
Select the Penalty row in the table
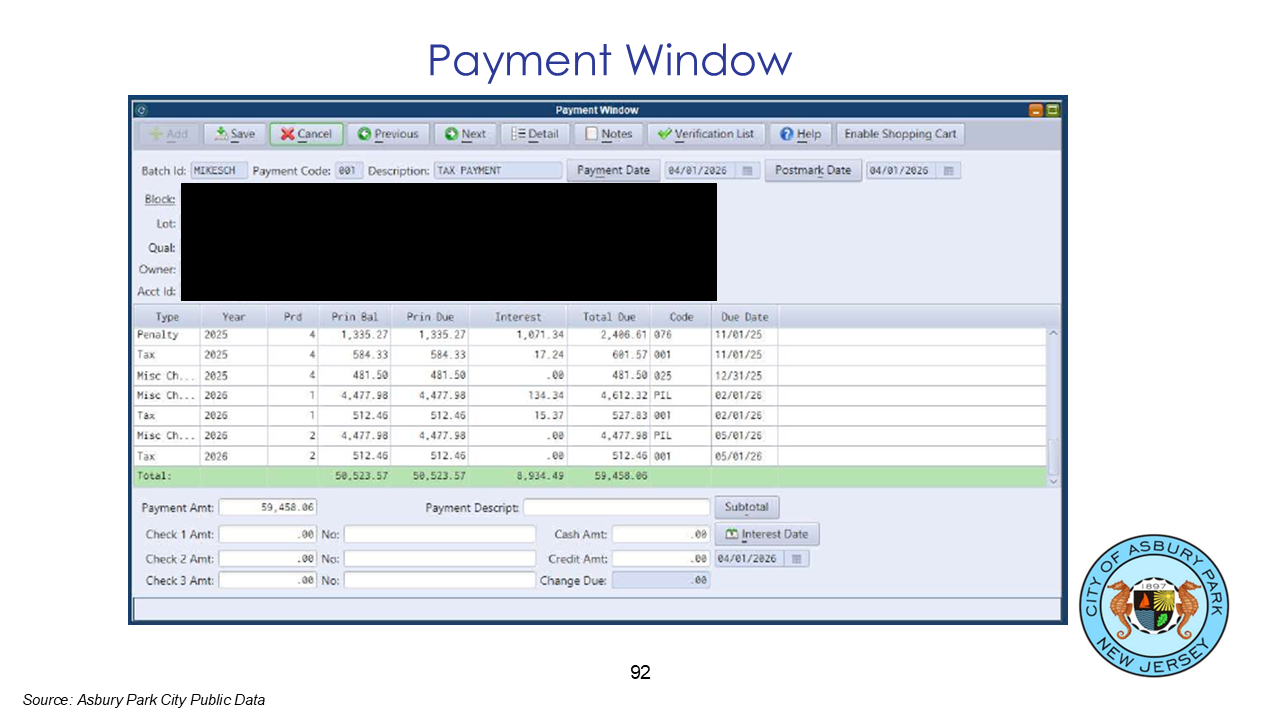tap(590, 335)
